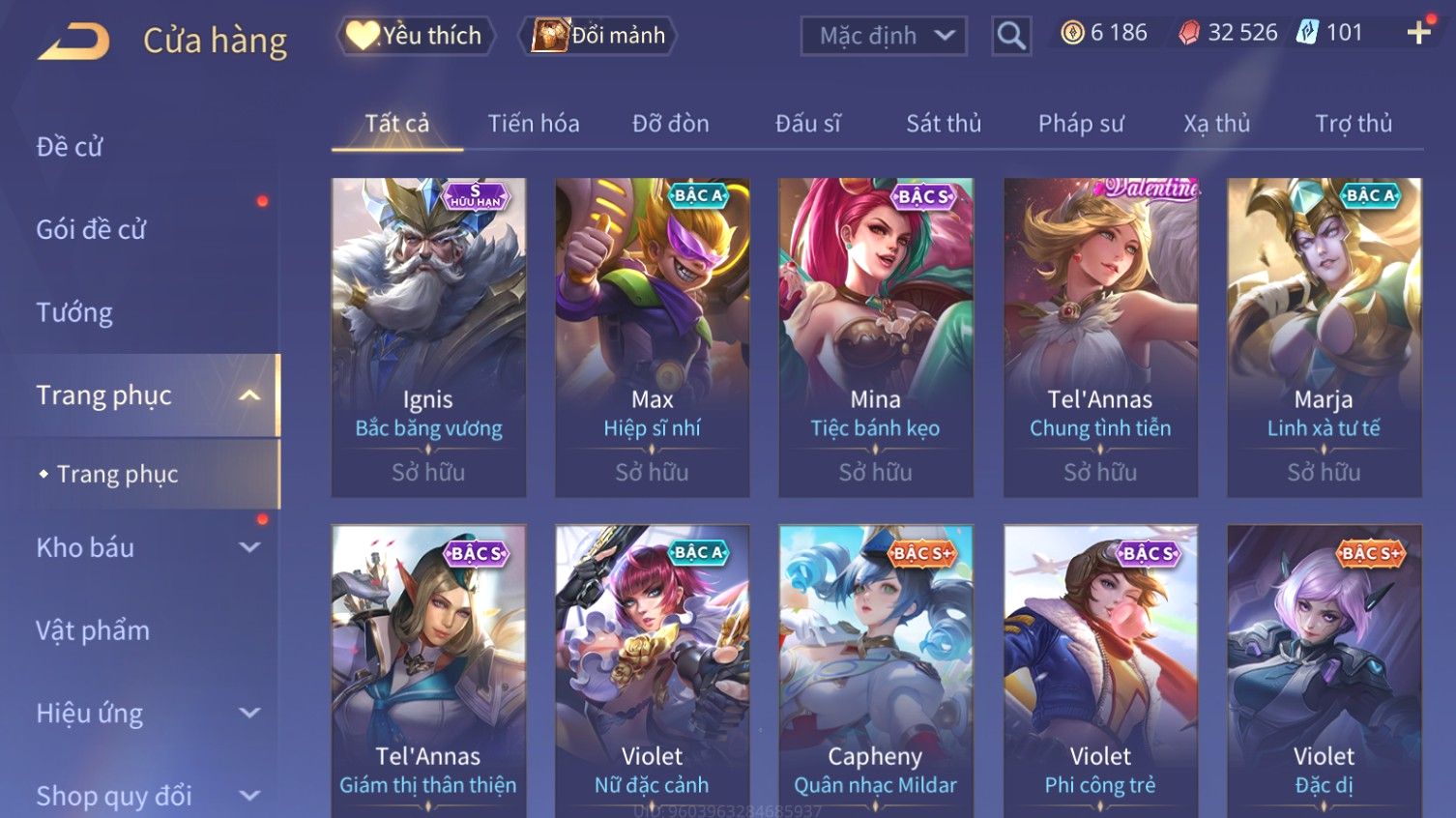Open Đổi mảnh fragment exchange
Image resolution: width=1456 pixels, height=818 pixels.
(598, 36)
